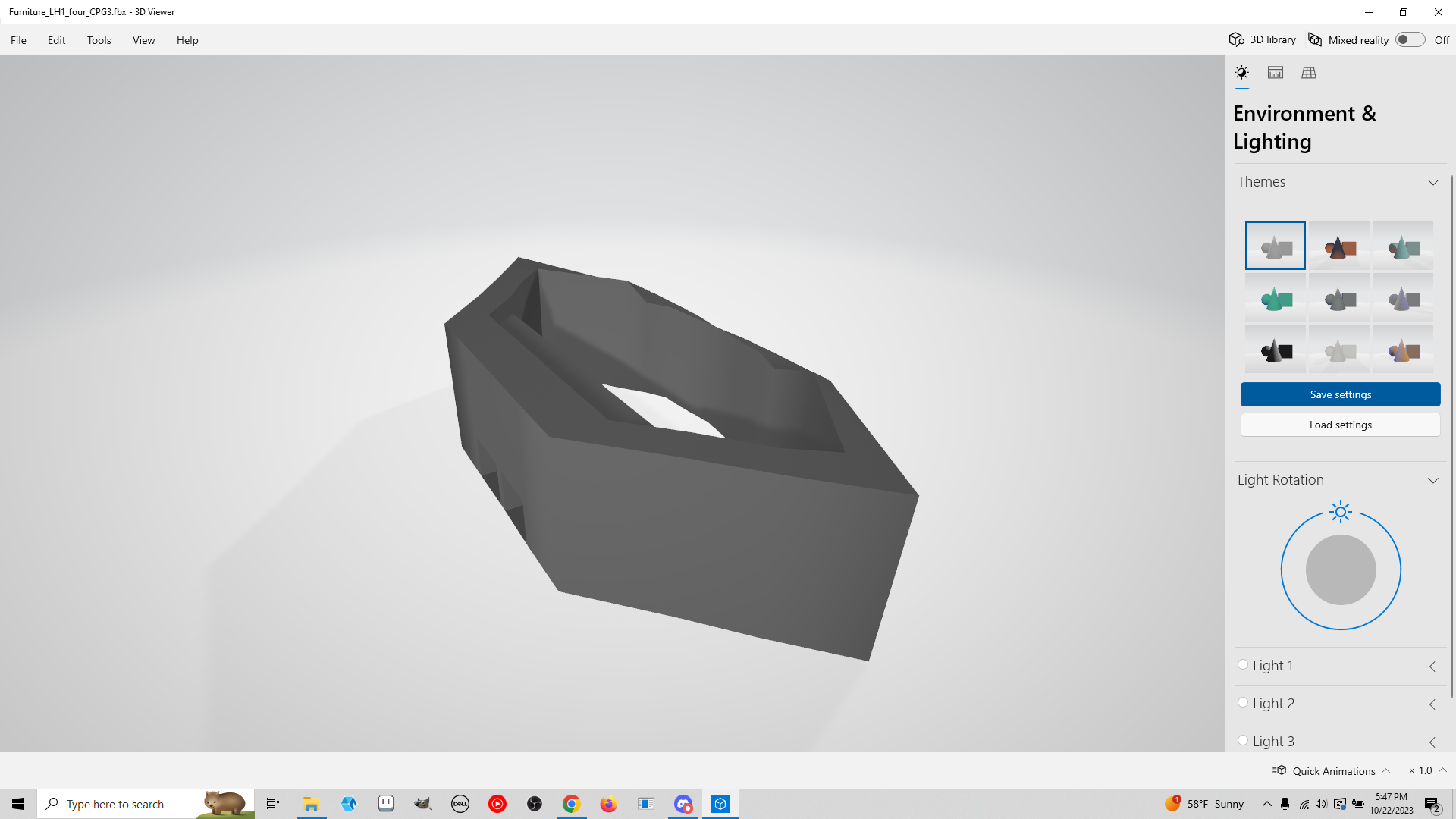
Task: Expand the Light 3 settings
Action: [x=1432, y=742]
